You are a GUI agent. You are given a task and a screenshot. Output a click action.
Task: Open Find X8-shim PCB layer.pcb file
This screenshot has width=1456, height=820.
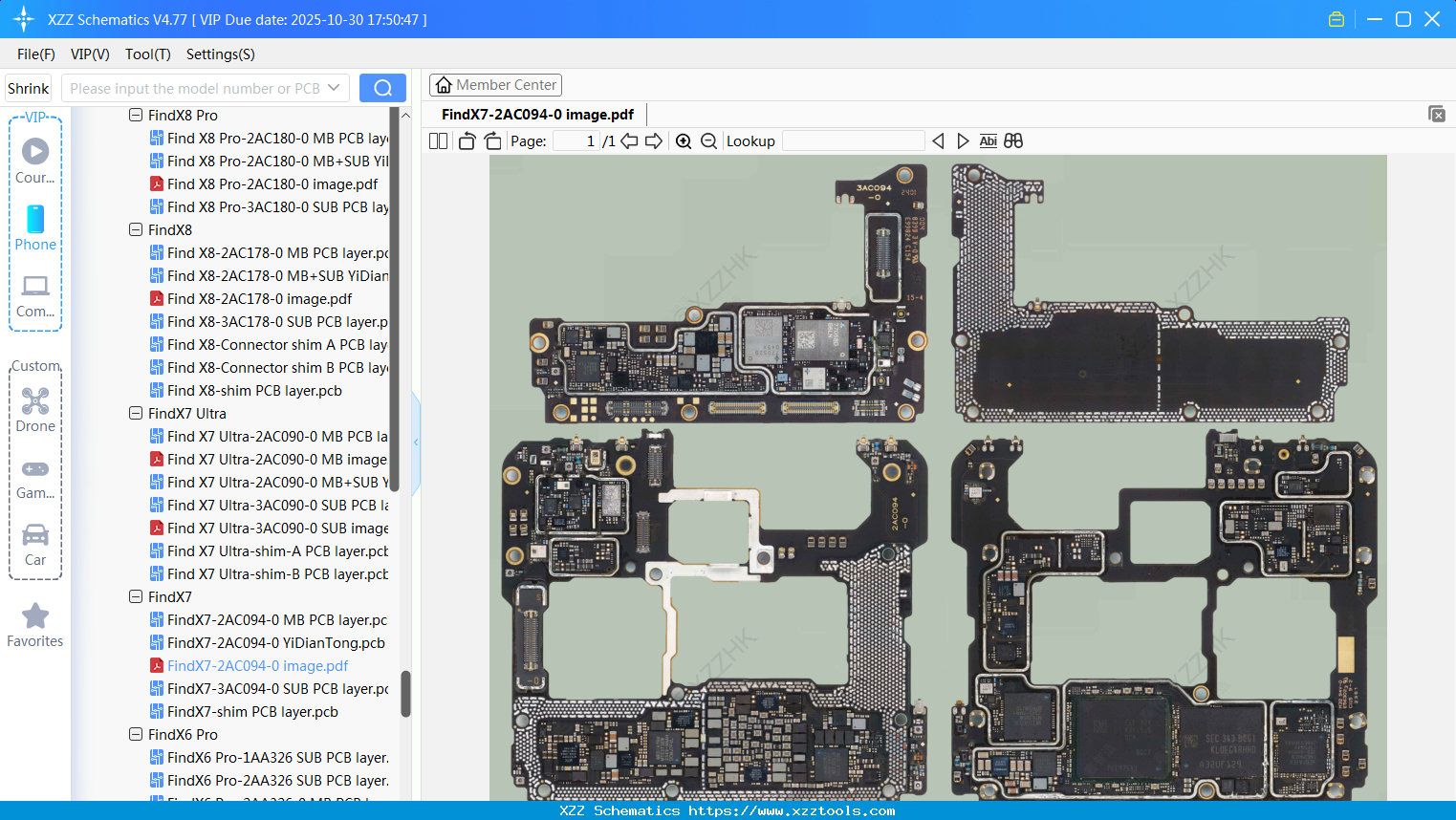pos(246,390)
